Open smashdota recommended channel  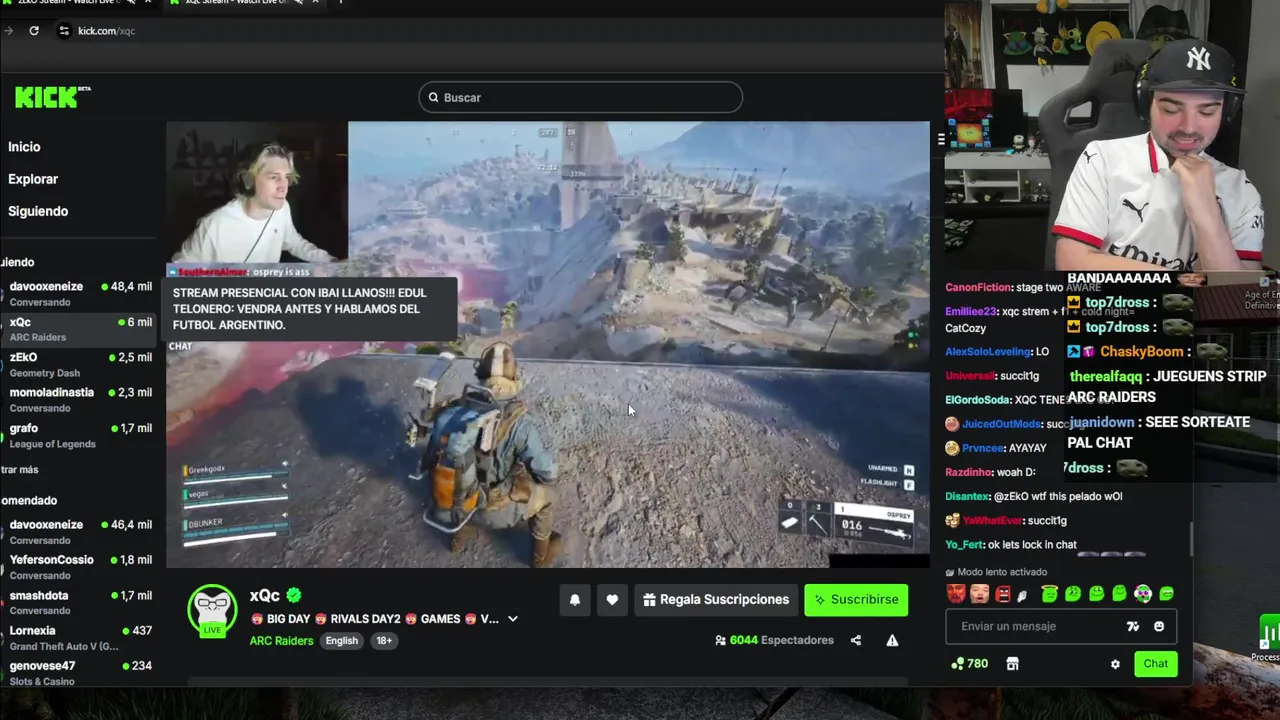79,602
